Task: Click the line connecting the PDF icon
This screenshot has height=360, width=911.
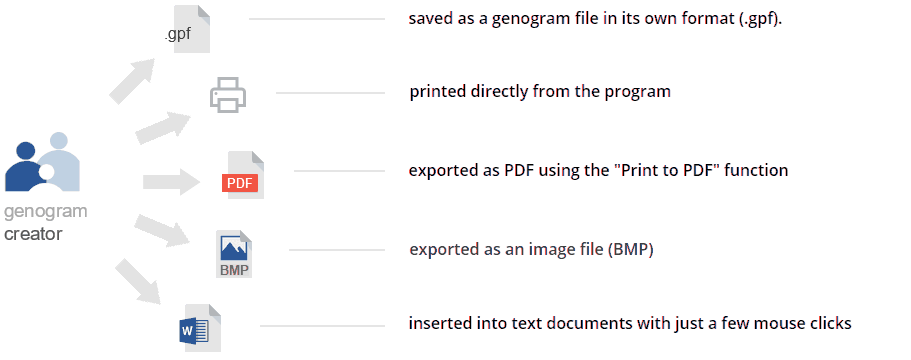Action: 339,171
